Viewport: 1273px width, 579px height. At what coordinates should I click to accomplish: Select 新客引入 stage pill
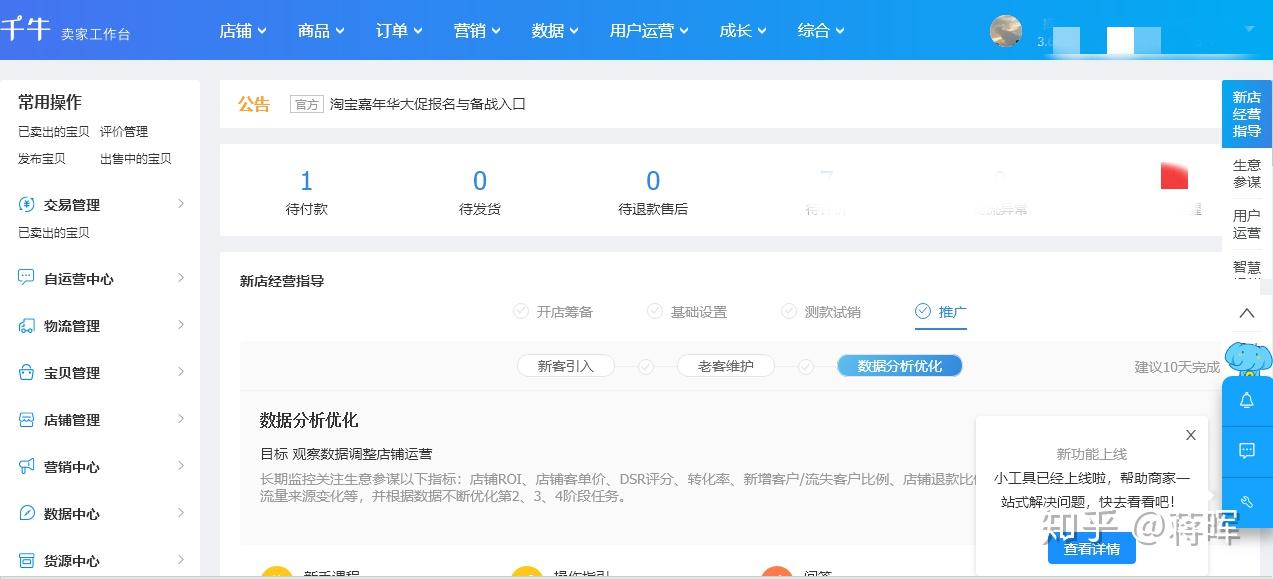click(x=566, y=366)
